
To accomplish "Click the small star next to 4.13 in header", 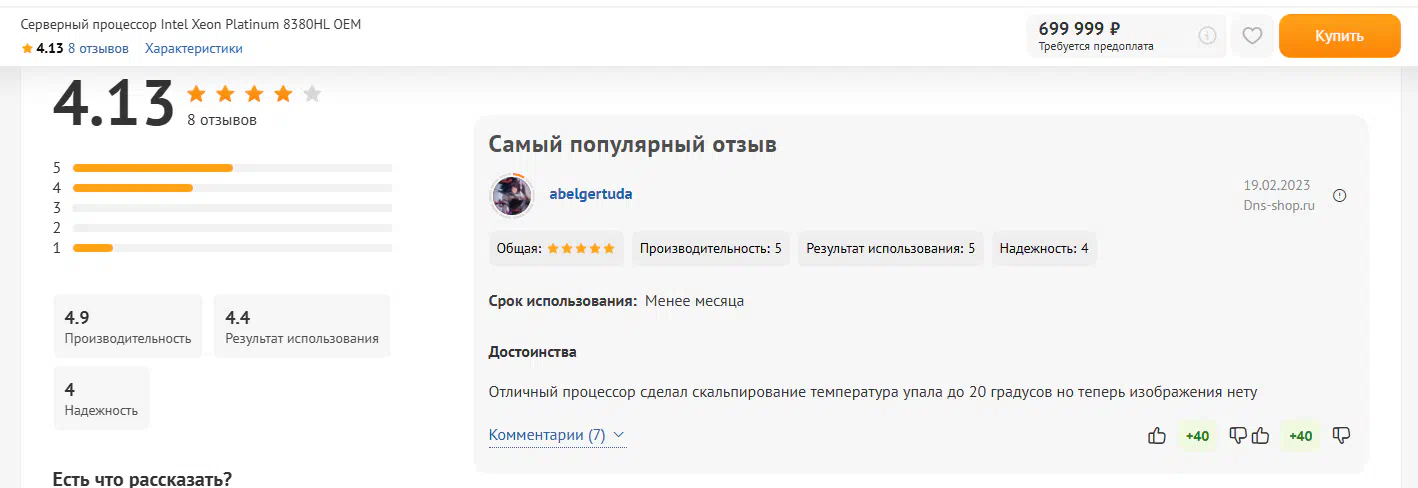I will click(27, 48).
